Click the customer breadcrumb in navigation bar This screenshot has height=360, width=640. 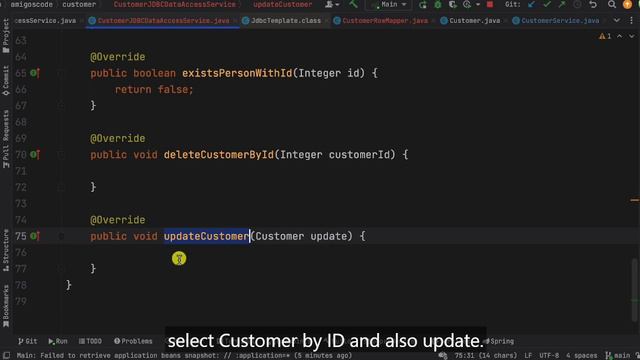[79, 4]
